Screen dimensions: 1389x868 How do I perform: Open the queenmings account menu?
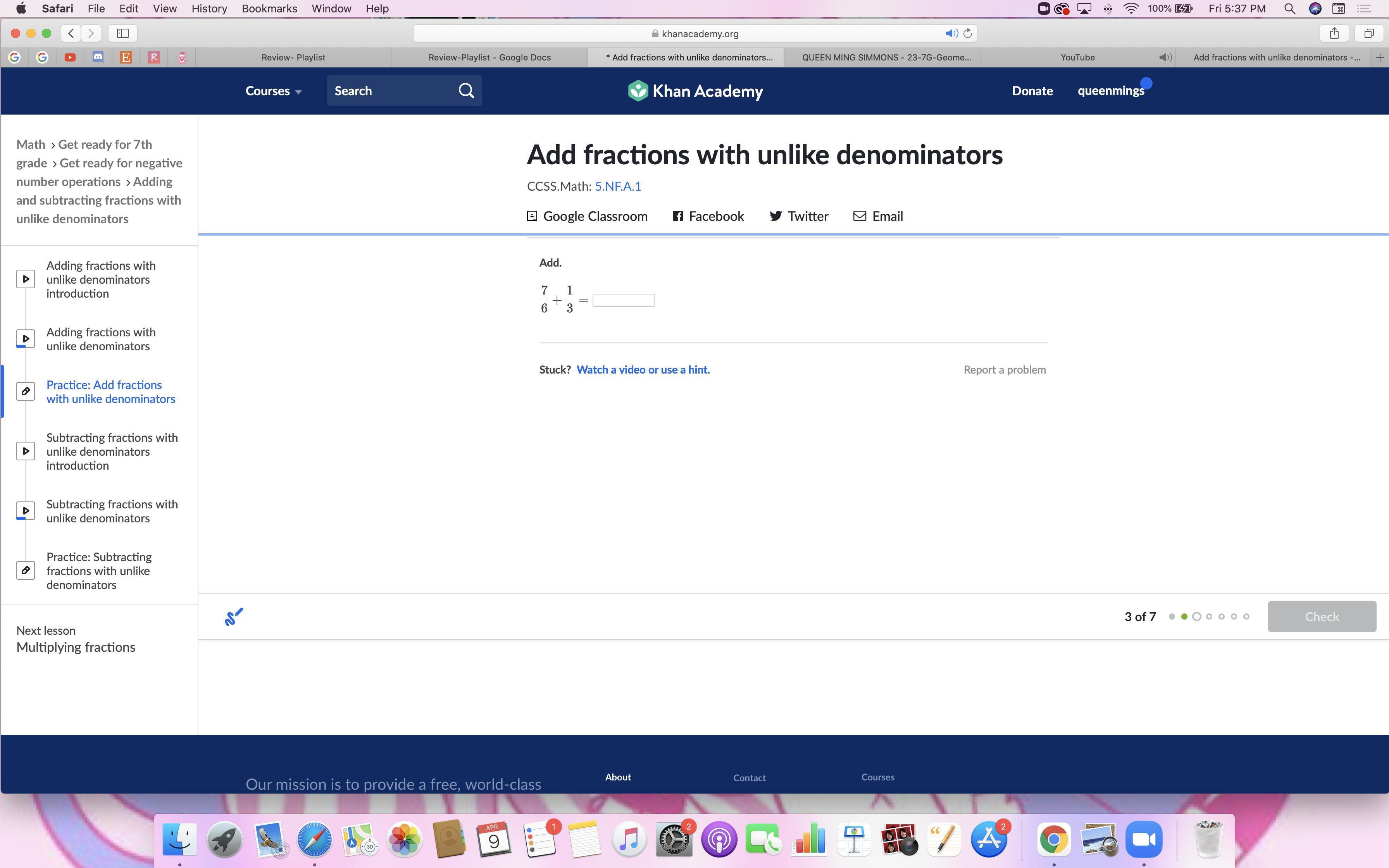[x=1111, y=91]
